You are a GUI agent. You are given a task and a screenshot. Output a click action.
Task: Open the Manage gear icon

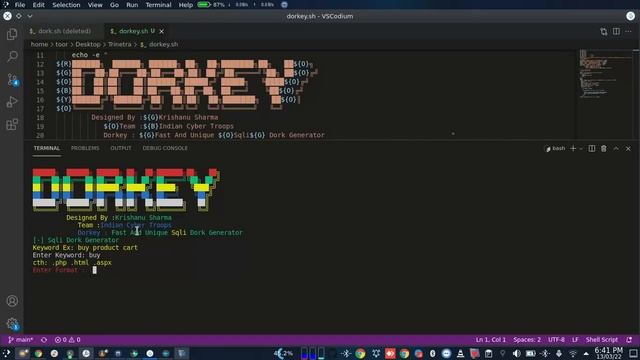12,324
